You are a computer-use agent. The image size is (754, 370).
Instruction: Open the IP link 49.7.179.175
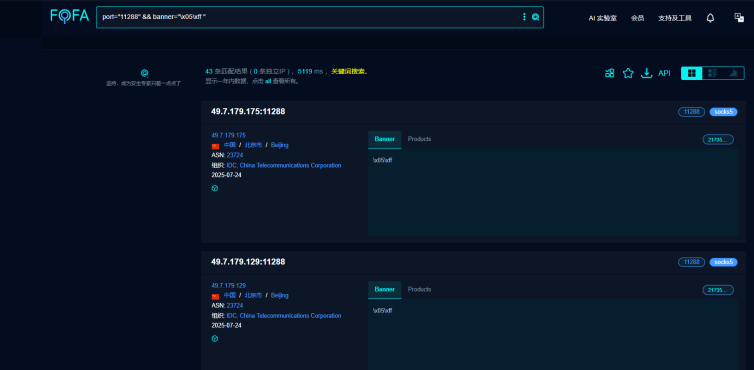(x=228, y=135)
